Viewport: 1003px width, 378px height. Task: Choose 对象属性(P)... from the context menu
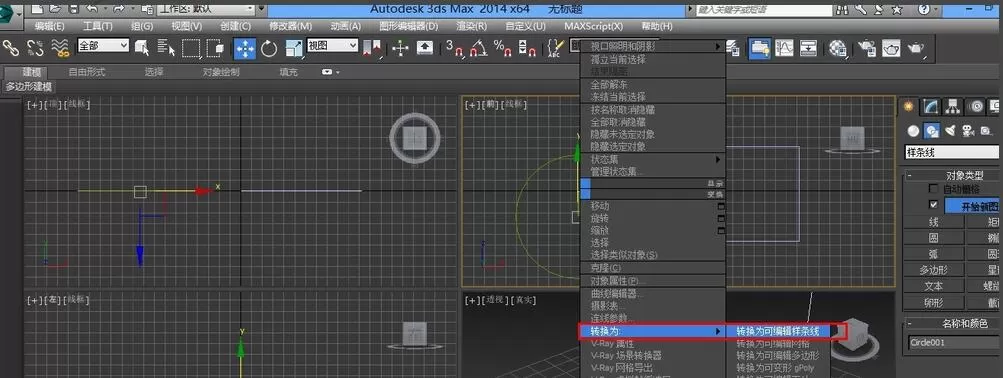[652, 281]
